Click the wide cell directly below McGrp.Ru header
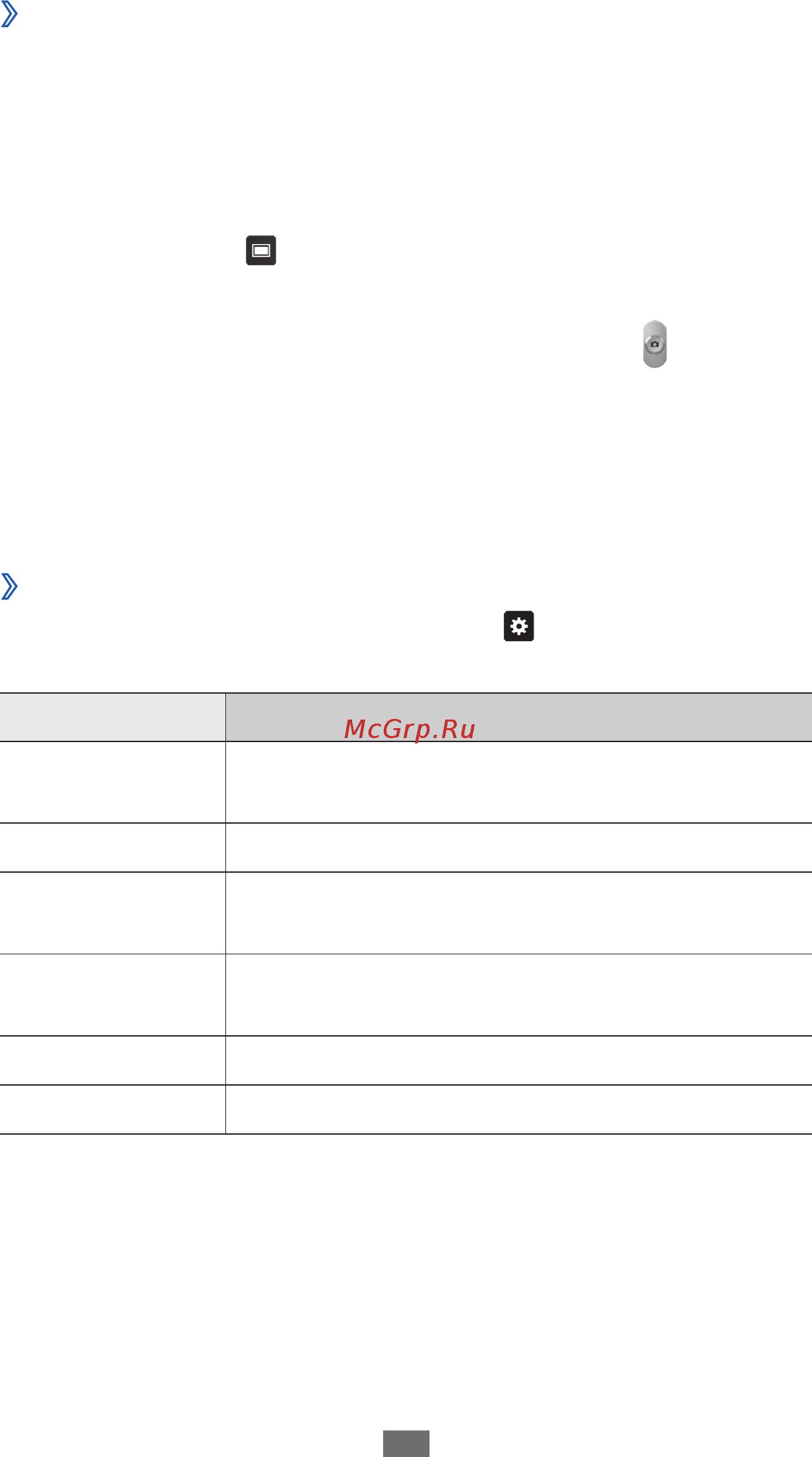The width and height of the screenshot is (812, 1457). click(519, 783)
